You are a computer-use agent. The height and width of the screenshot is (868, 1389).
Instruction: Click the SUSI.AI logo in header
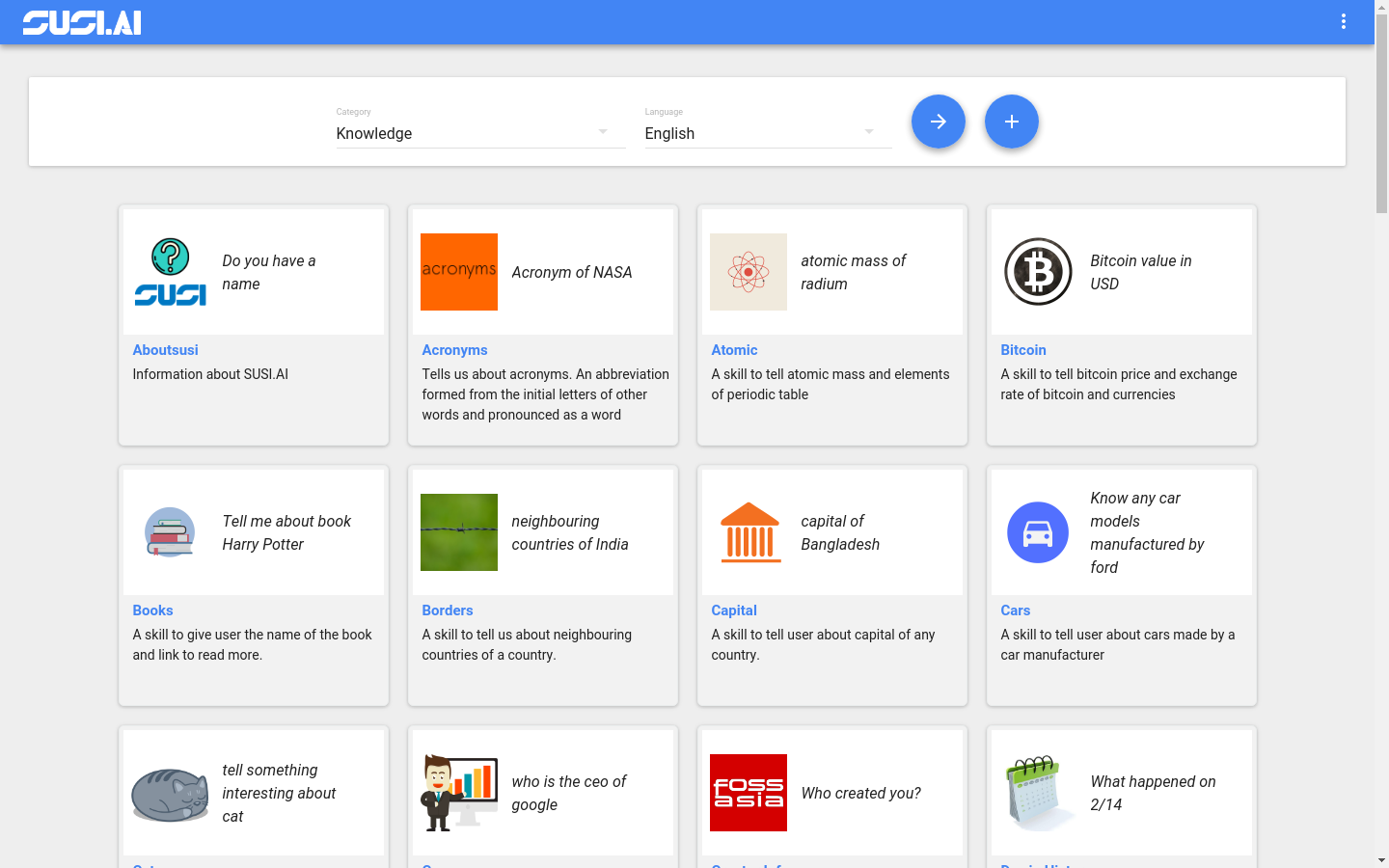point(82,22)
